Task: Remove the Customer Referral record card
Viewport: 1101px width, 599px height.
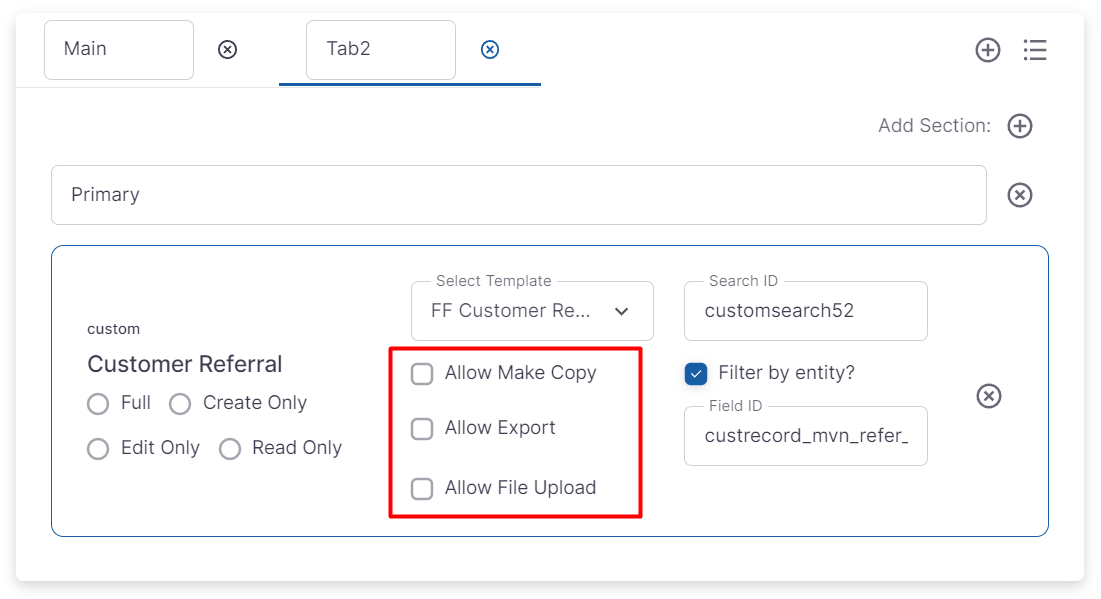Action: 988,396
